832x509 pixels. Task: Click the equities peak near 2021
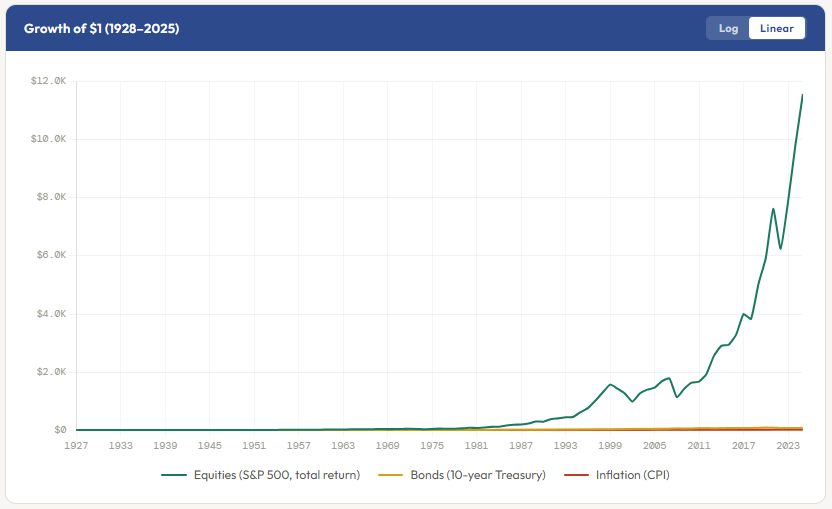click(x=773, y=209)
